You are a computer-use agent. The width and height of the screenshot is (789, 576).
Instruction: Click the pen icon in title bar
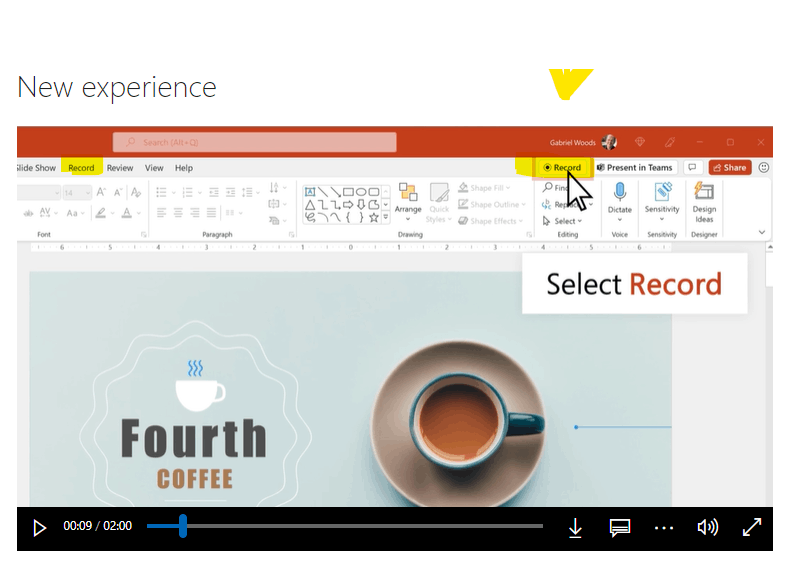coord(670,142)
